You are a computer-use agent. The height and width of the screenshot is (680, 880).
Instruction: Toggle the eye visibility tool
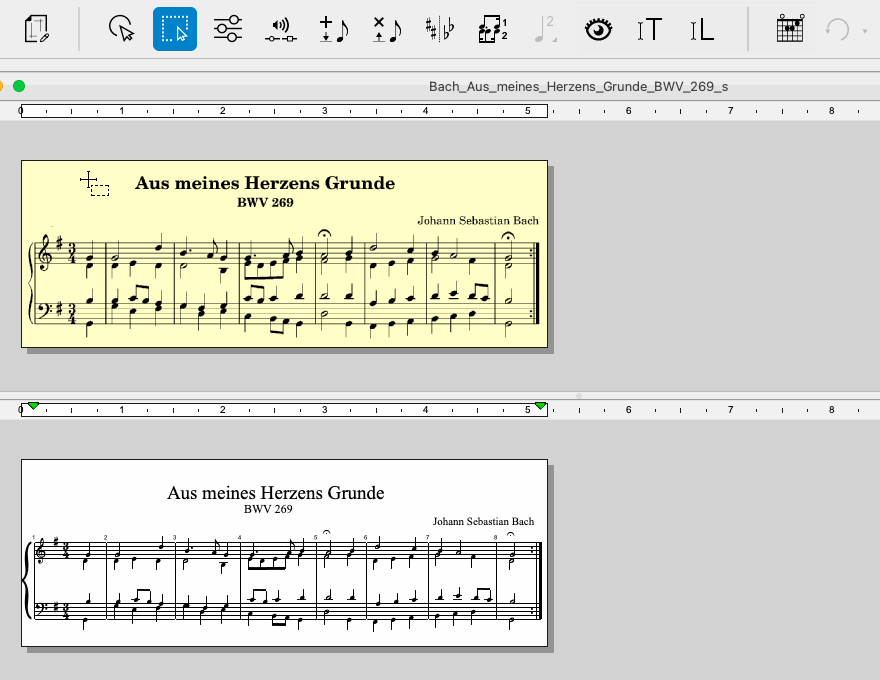point(598,29)
